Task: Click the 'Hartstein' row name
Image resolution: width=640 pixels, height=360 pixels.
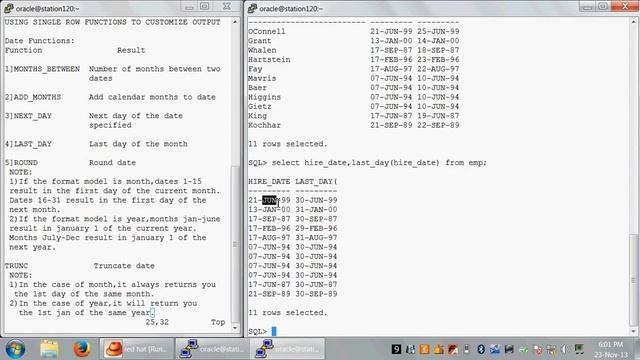Action: pos(269,60)
